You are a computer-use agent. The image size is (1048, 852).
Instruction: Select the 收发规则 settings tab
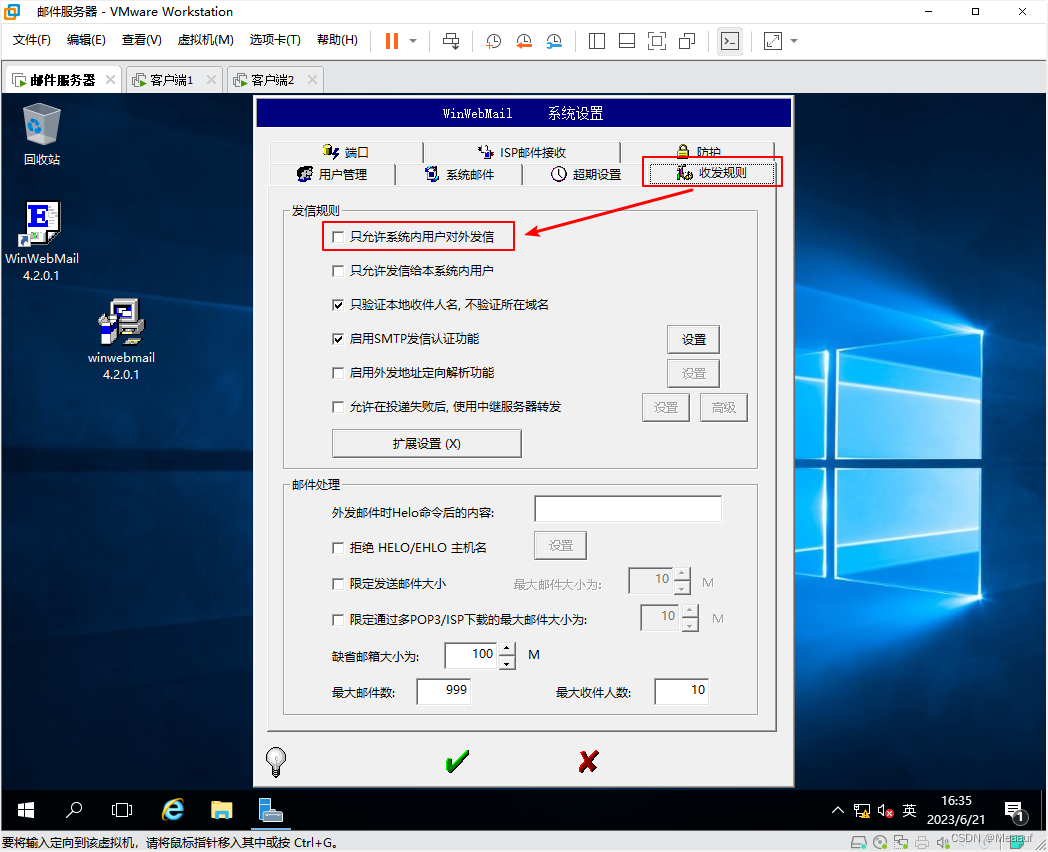pos(712,172)
